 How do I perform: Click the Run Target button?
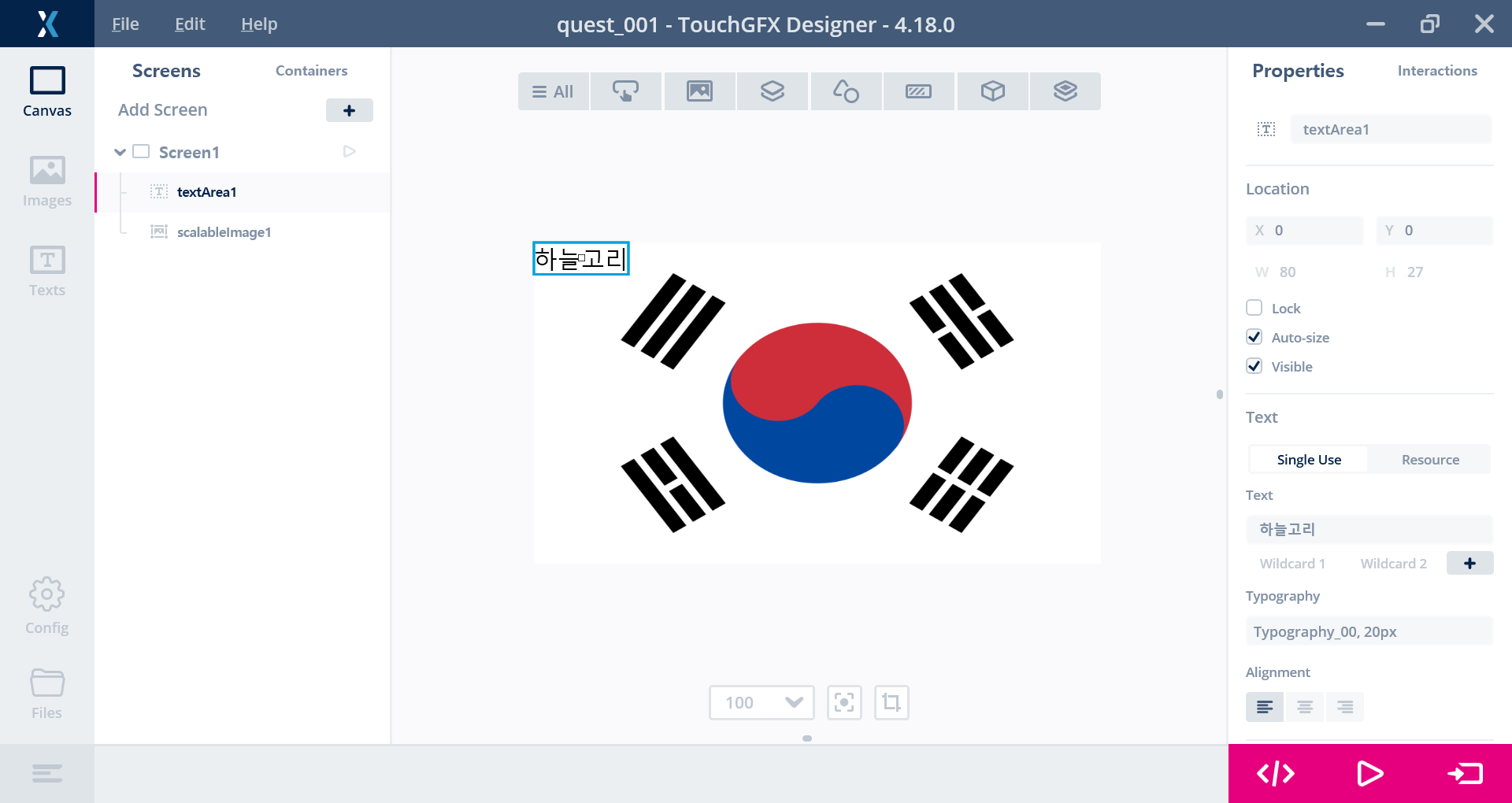[x=1465, y=774]
